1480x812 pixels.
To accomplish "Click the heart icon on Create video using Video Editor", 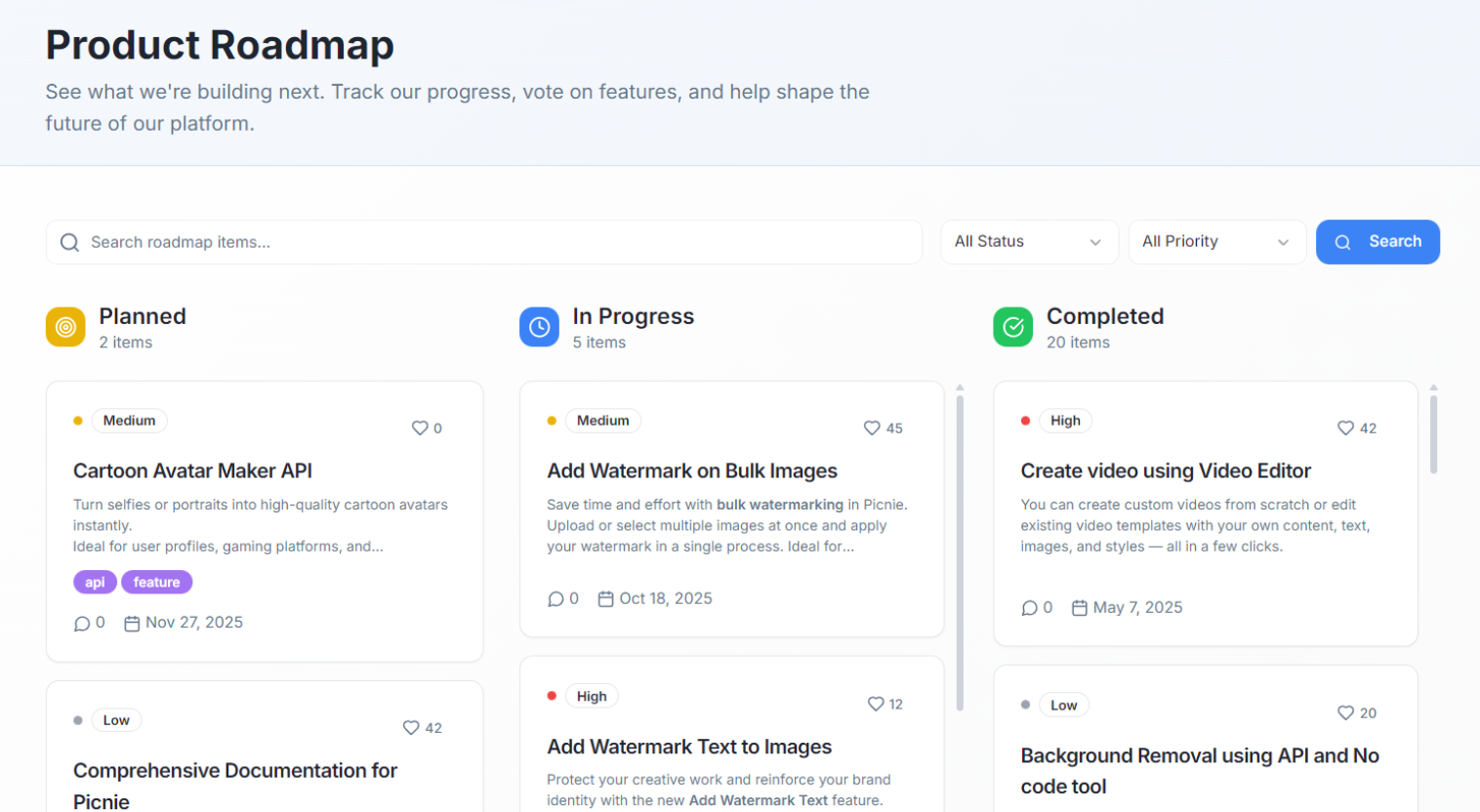I will pyautogui.click(x=1344, y=427).
